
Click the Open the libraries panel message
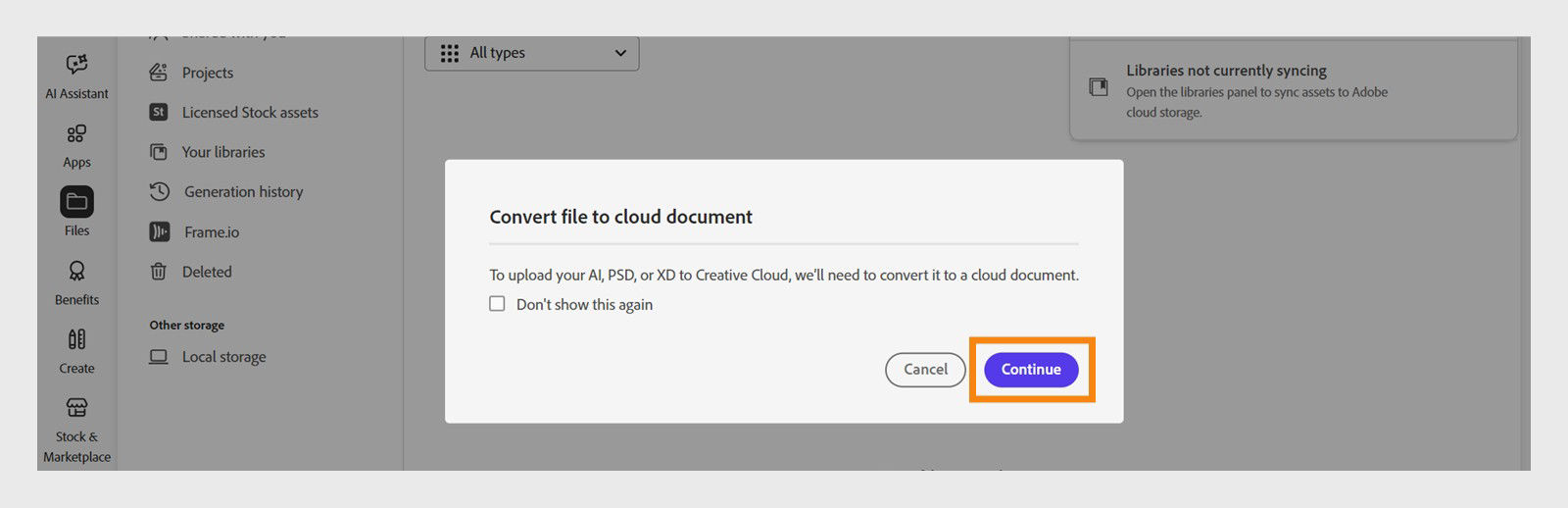(1257, 102)
